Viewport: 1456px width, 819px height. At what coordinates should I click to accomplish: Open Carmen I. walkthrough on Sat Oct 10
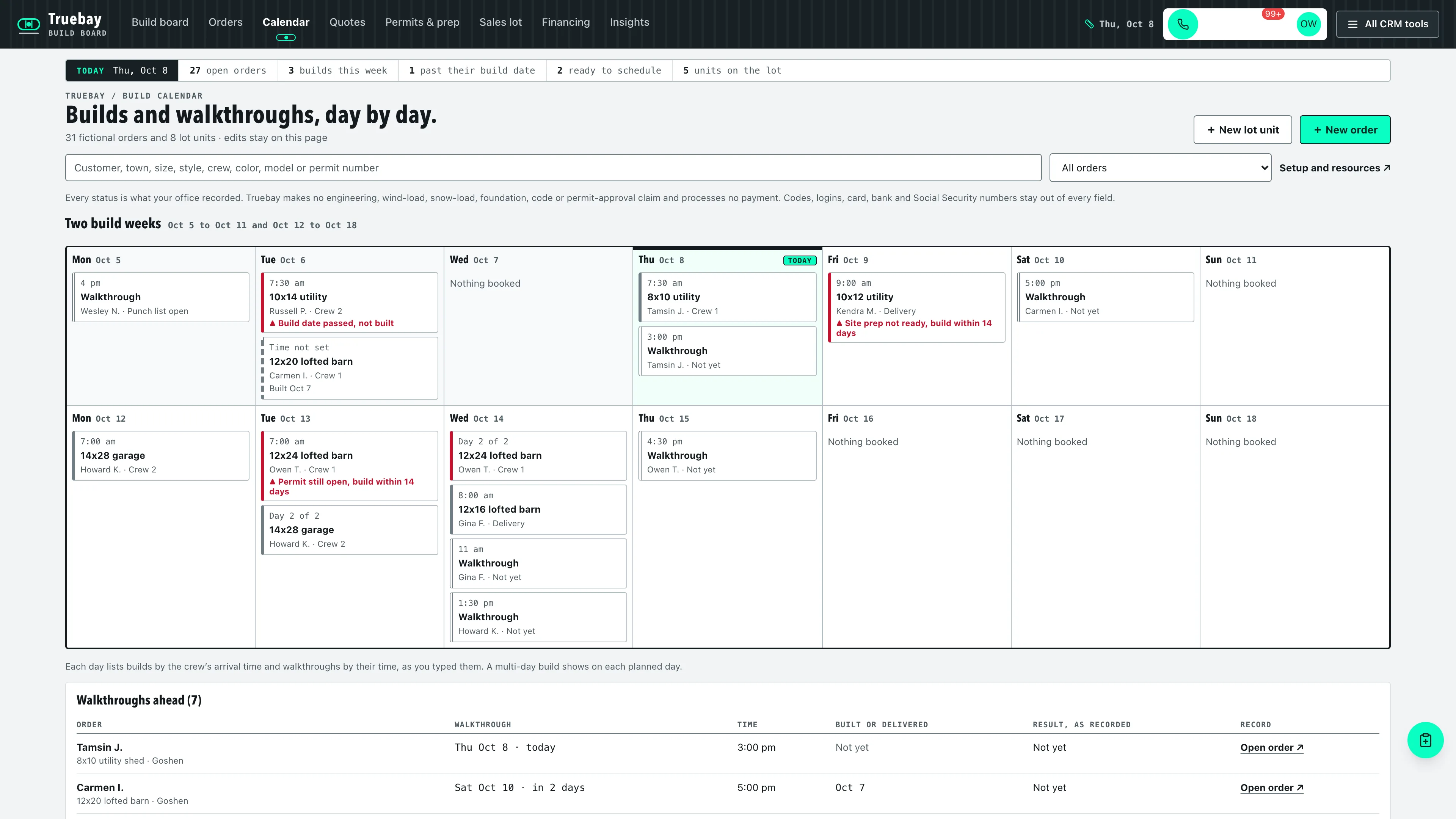pos(1106,297)
